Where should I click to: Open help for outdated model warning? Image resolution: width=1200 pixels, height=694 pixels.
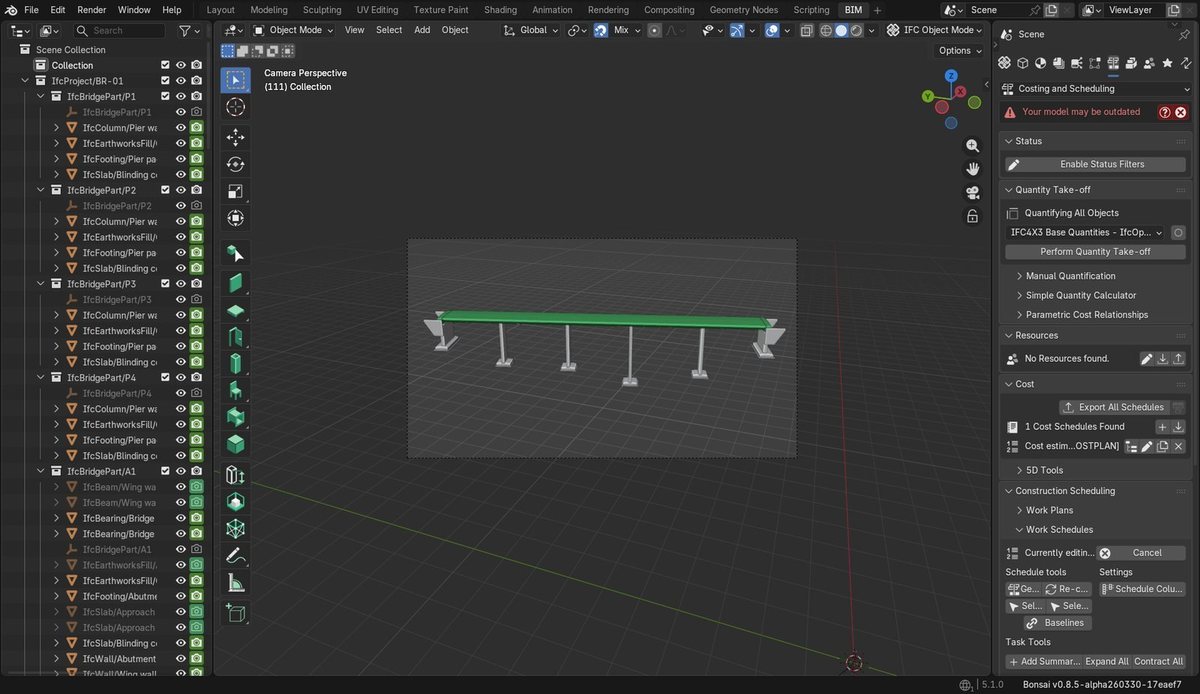[1164, 112]
